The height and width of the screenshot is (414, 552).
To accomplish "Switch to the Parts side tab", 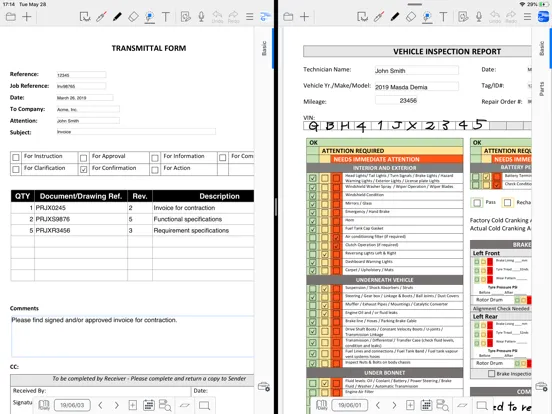I will 542,89.
